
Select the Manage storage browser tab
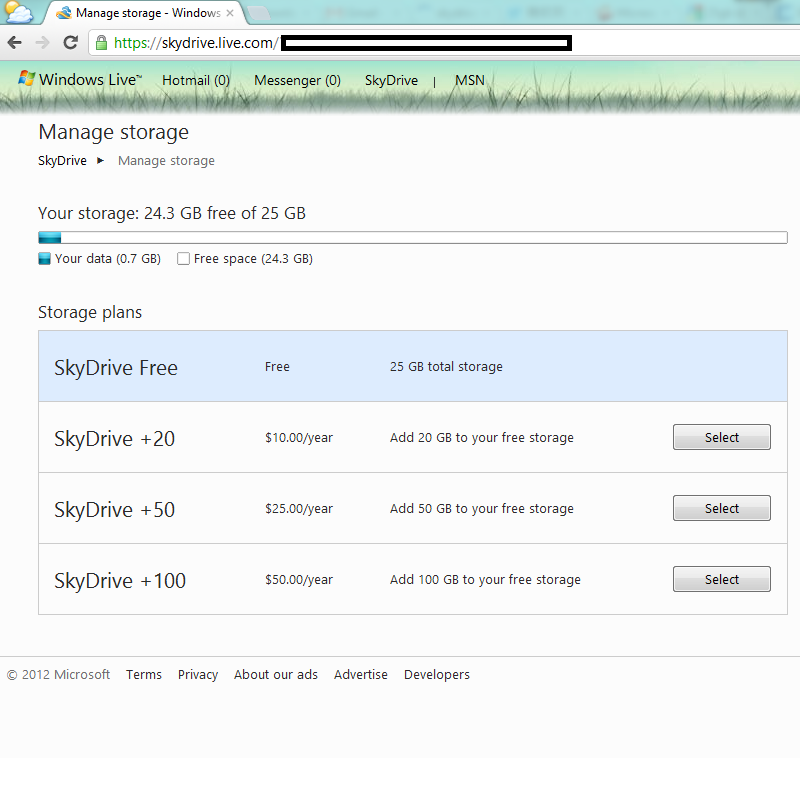click(x=143, y=13)
